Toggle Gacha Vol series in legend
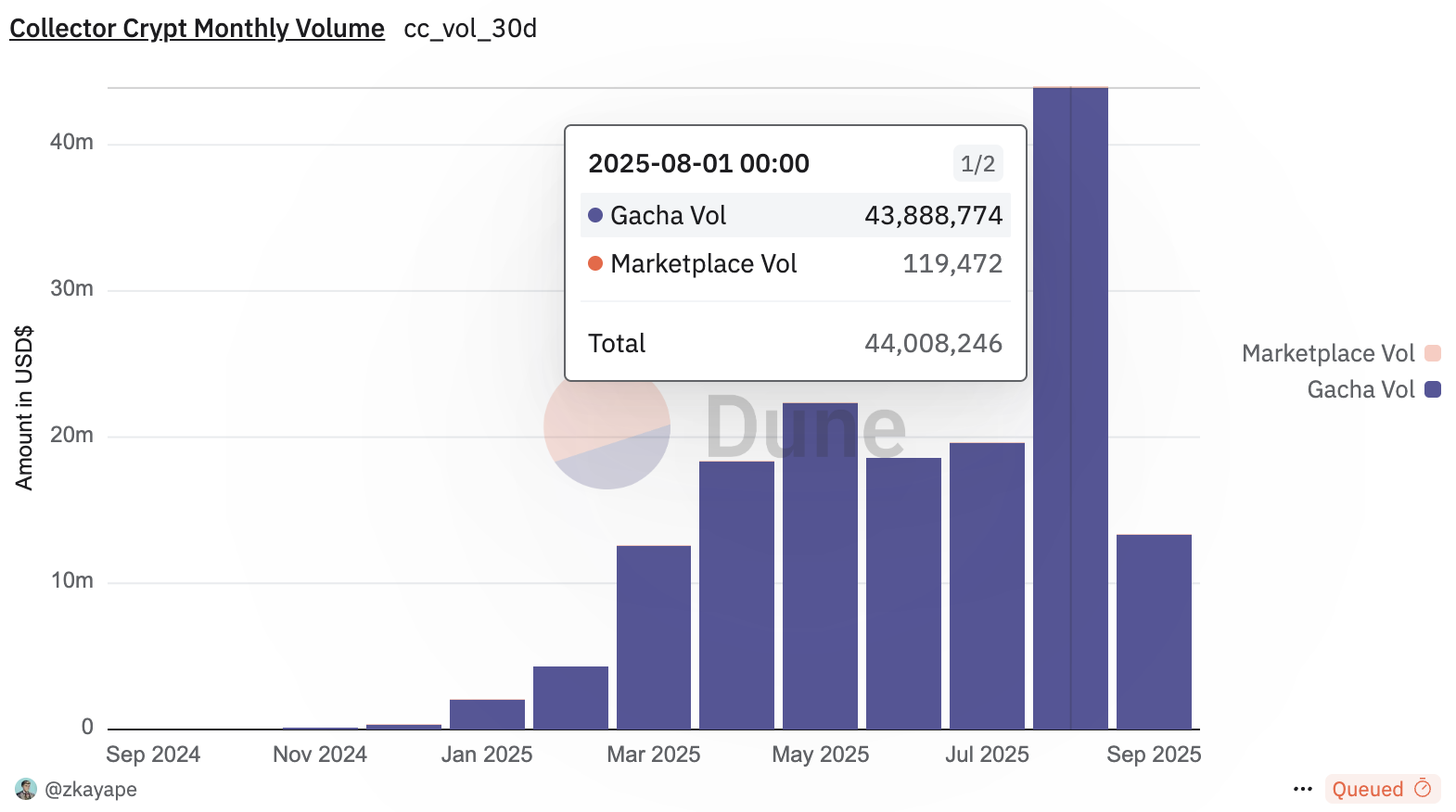The height and width of the screenshot is (812, 1456). point(1360,389)
